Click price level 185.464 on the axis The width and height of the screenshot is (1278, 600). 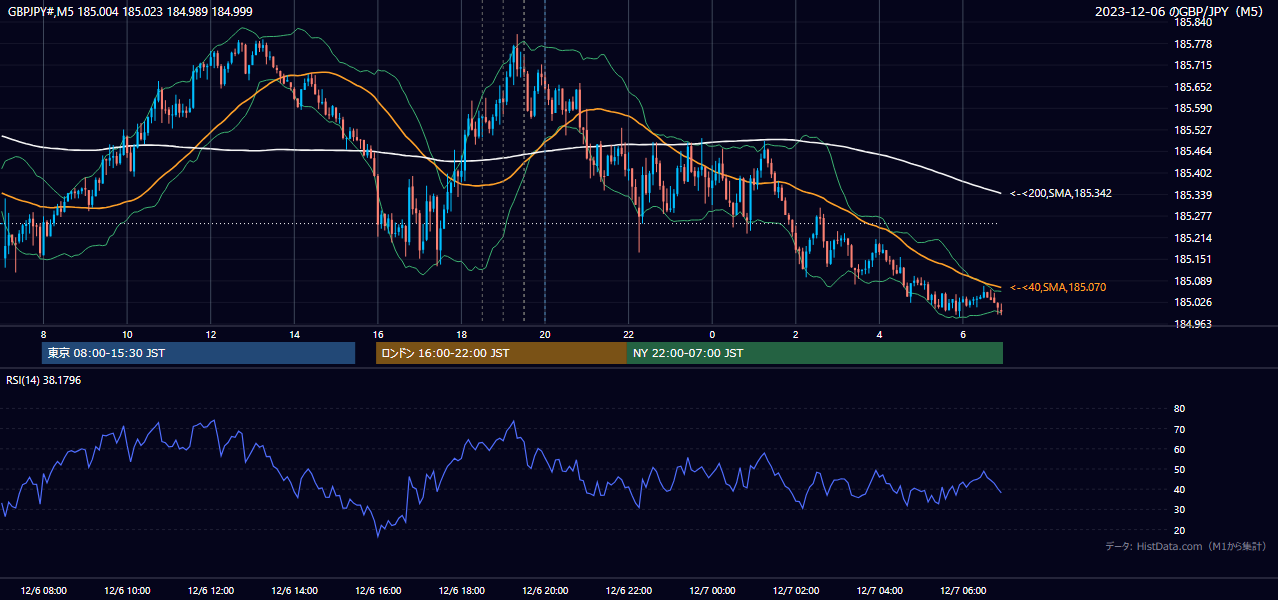[1192, 151]
